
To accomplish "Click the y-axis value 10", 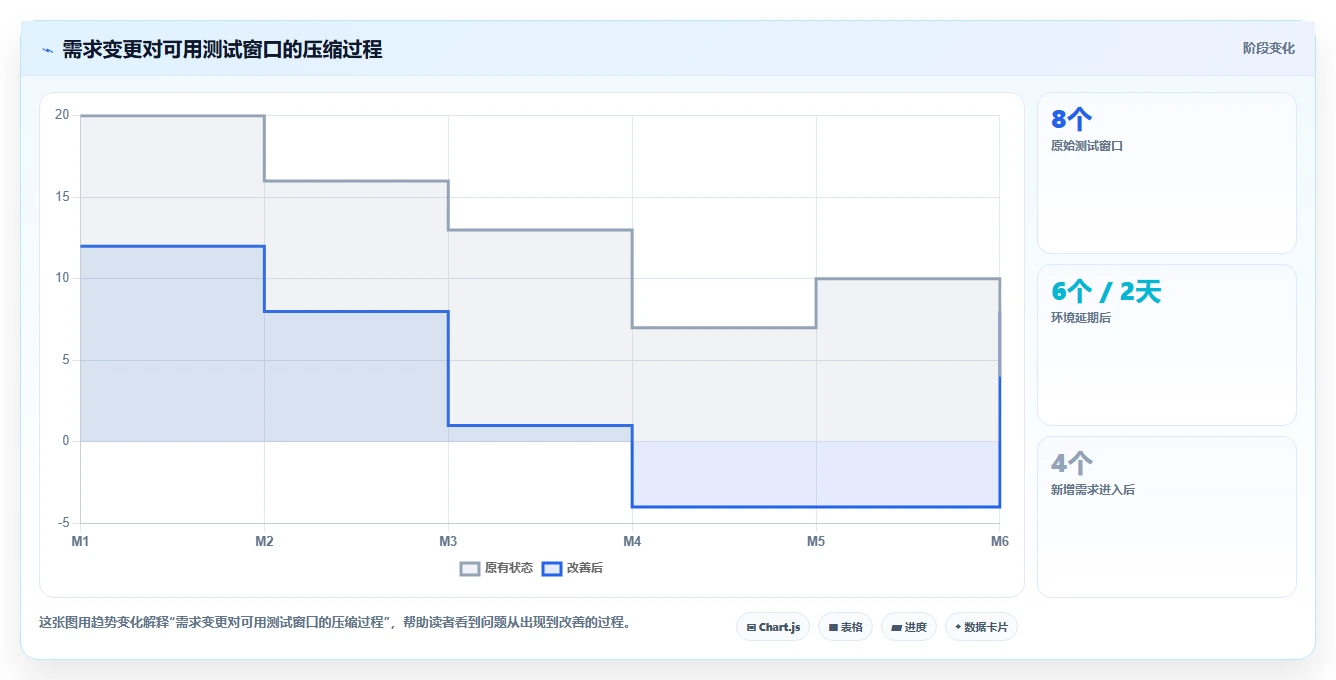I will 62,278.
